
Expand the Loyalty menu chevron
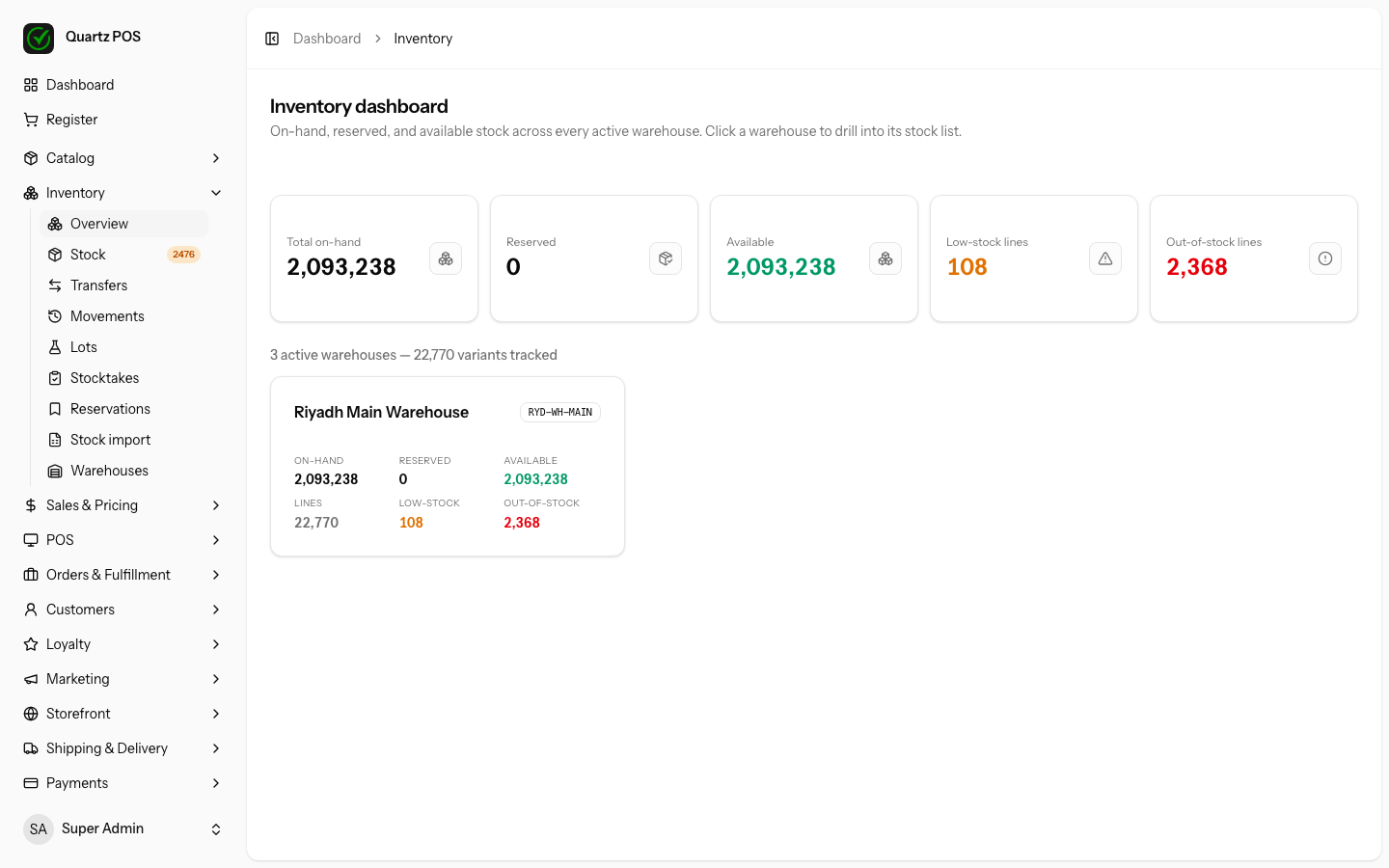[x=216, y=644]
